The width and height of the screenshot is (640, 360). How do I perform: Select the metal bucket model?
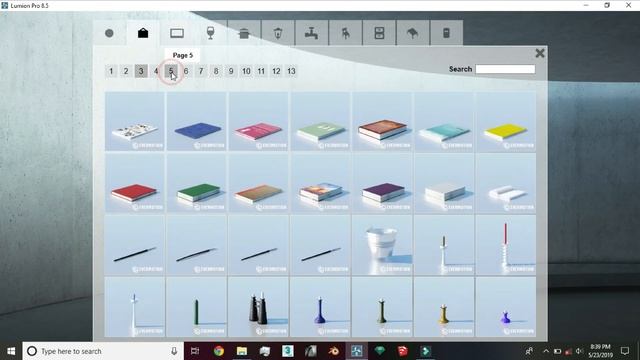pyautogui.click(x=382, y=245)
